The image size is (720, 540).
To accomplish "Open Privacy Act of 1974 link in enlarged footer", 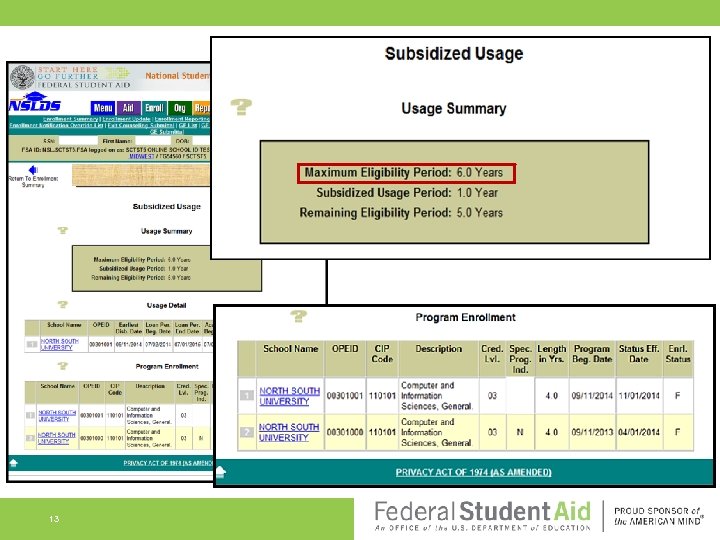I will (x=473, y=472).
